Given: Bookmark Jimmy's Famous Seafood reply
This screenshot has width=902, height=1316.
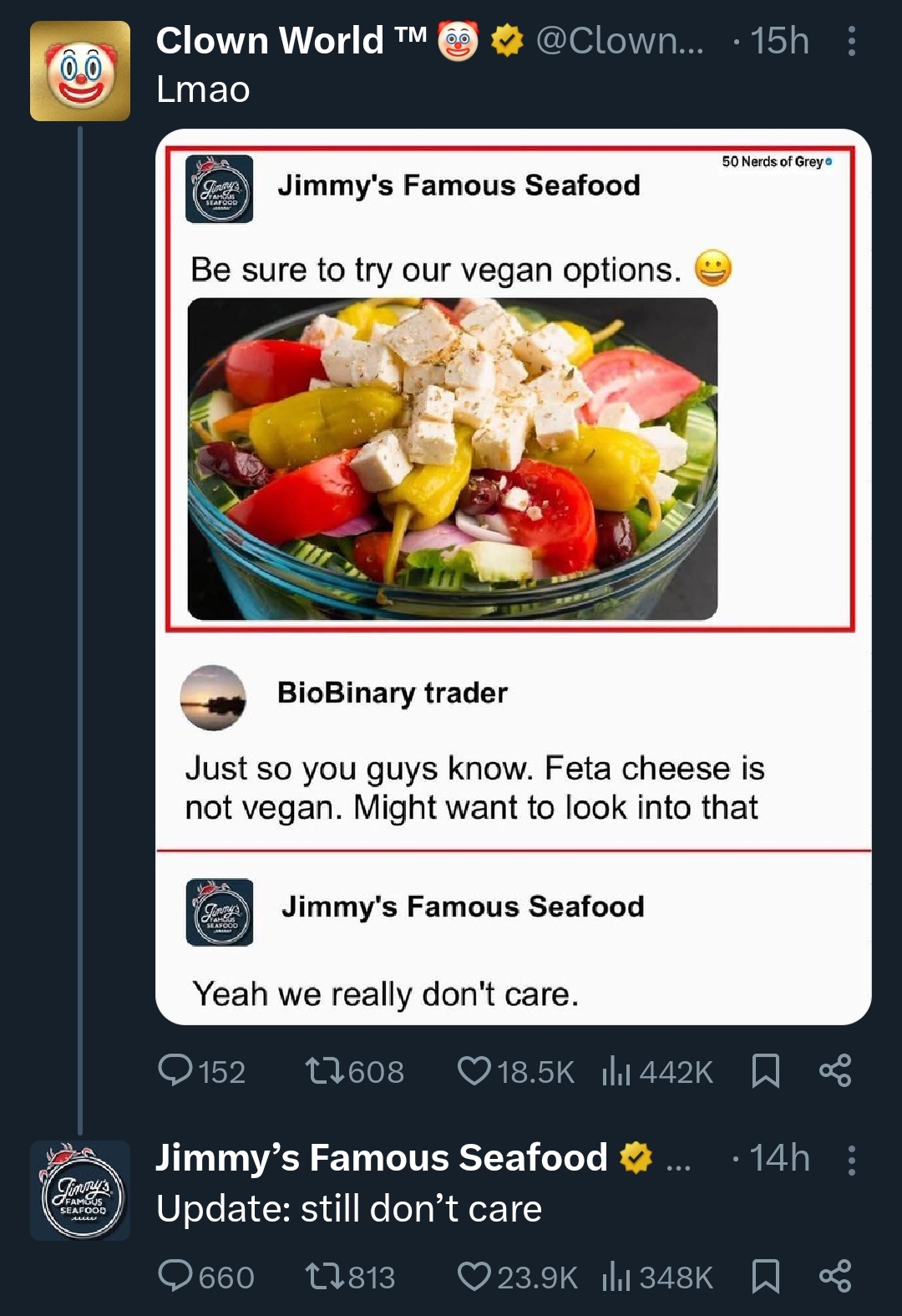Looking at the screenshot, I should (765, 1276).
